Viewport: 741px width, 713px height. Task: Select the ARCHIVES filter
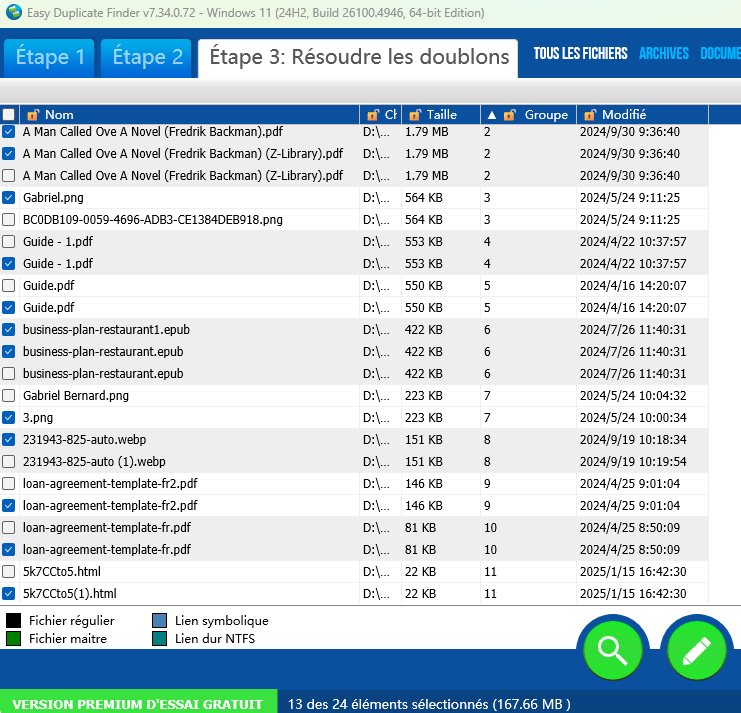point(663,53)
